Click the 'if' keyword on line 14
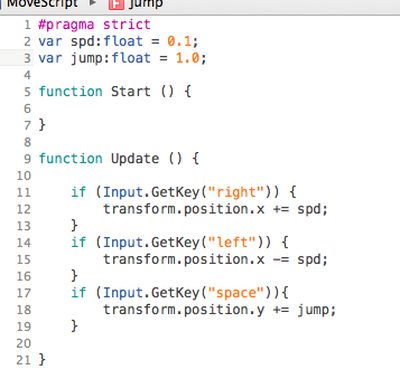The width and height of the screenshot is (400, 379). [x=79, y=242]
